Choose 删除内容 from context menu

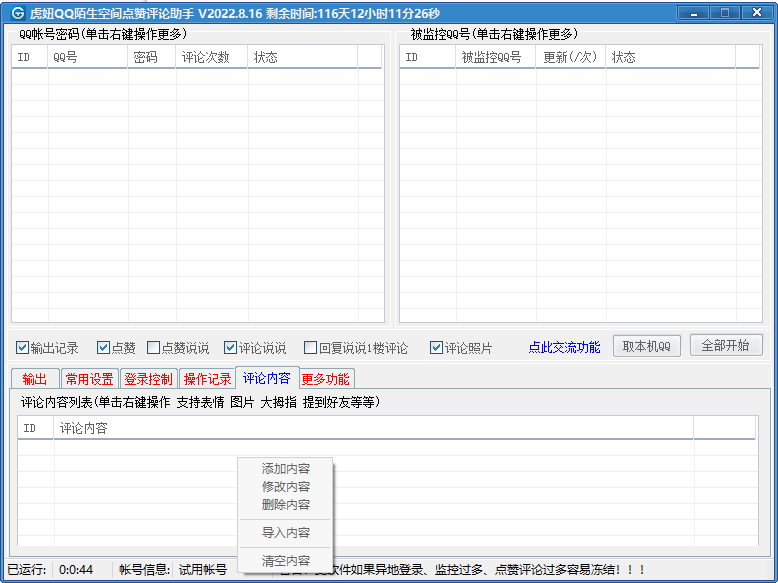point(286,505)
